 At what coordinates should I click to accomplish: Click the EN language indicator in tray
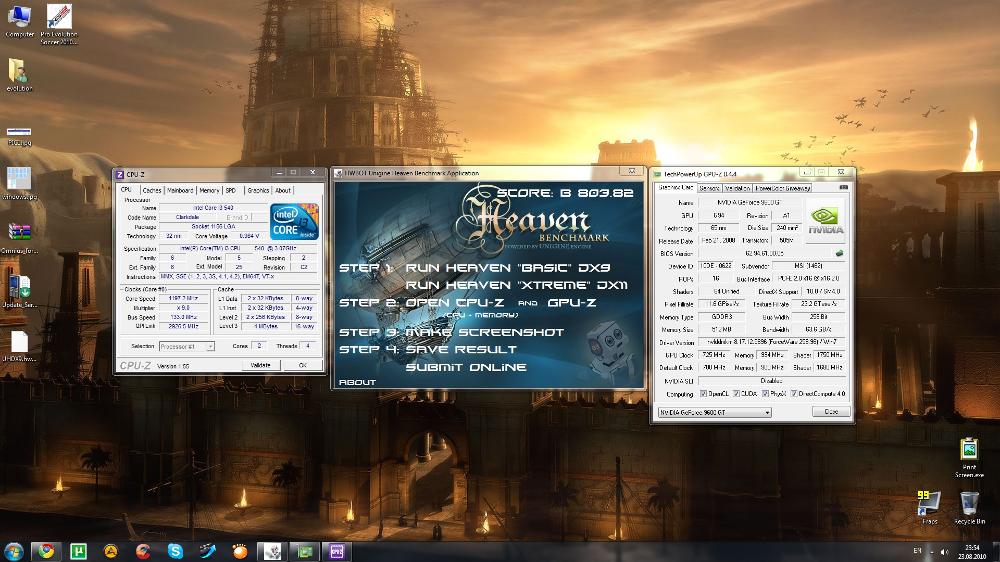pos(918,551)
